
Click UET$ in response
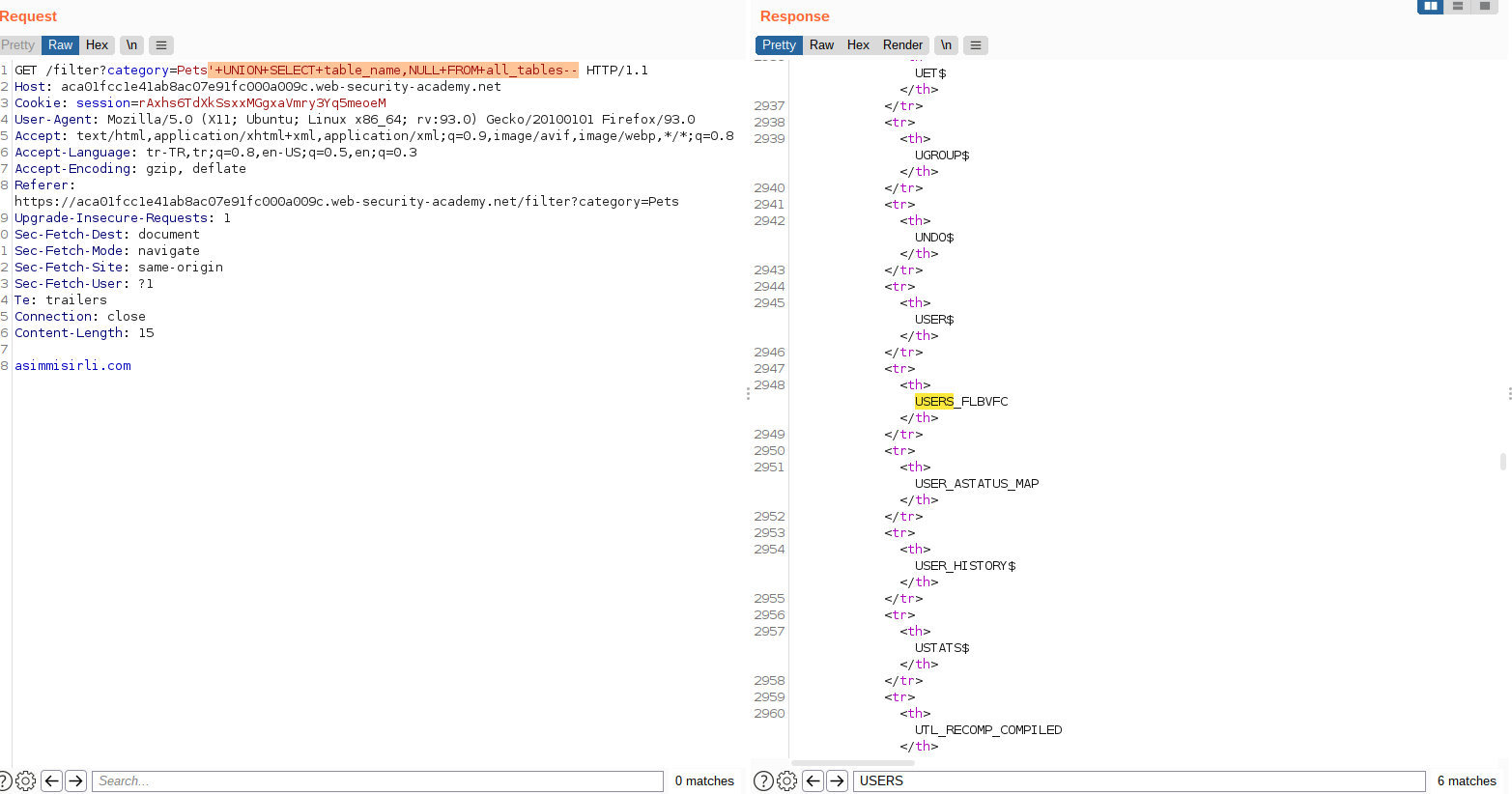930,73
